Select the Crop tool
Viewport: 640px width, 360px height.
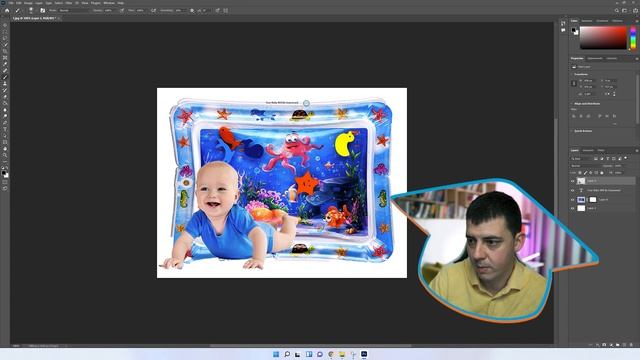pyautogui.click(x=5, y=51)
